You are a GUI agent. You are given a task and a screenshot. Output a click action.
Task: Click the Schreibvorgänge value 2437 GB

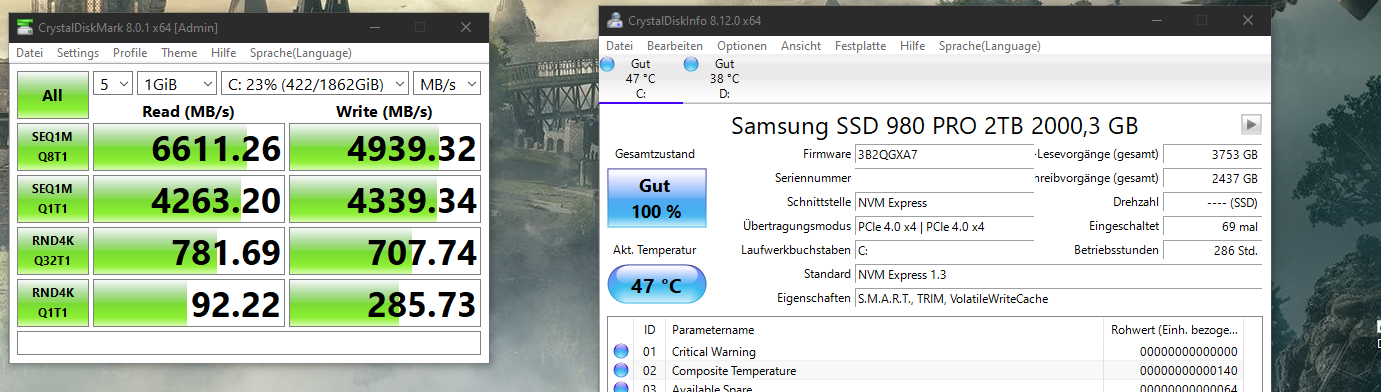pos(1213,178)
